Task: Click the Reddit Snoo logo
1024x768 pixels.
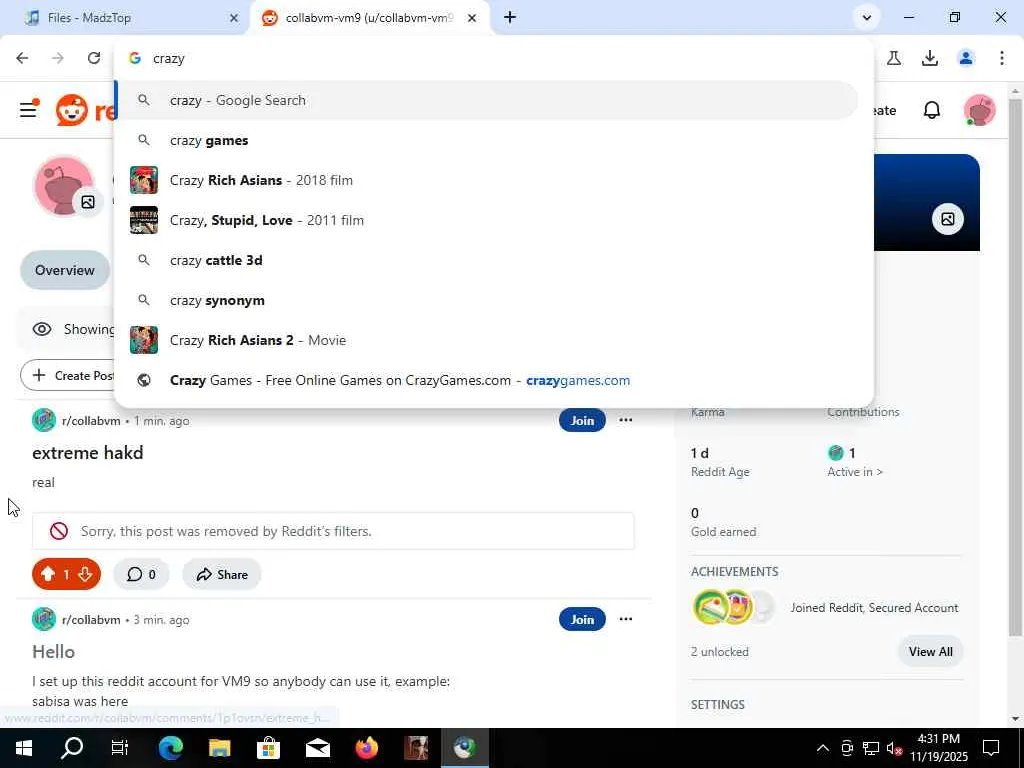Action: pyautogui.click(x=72, y=110)
